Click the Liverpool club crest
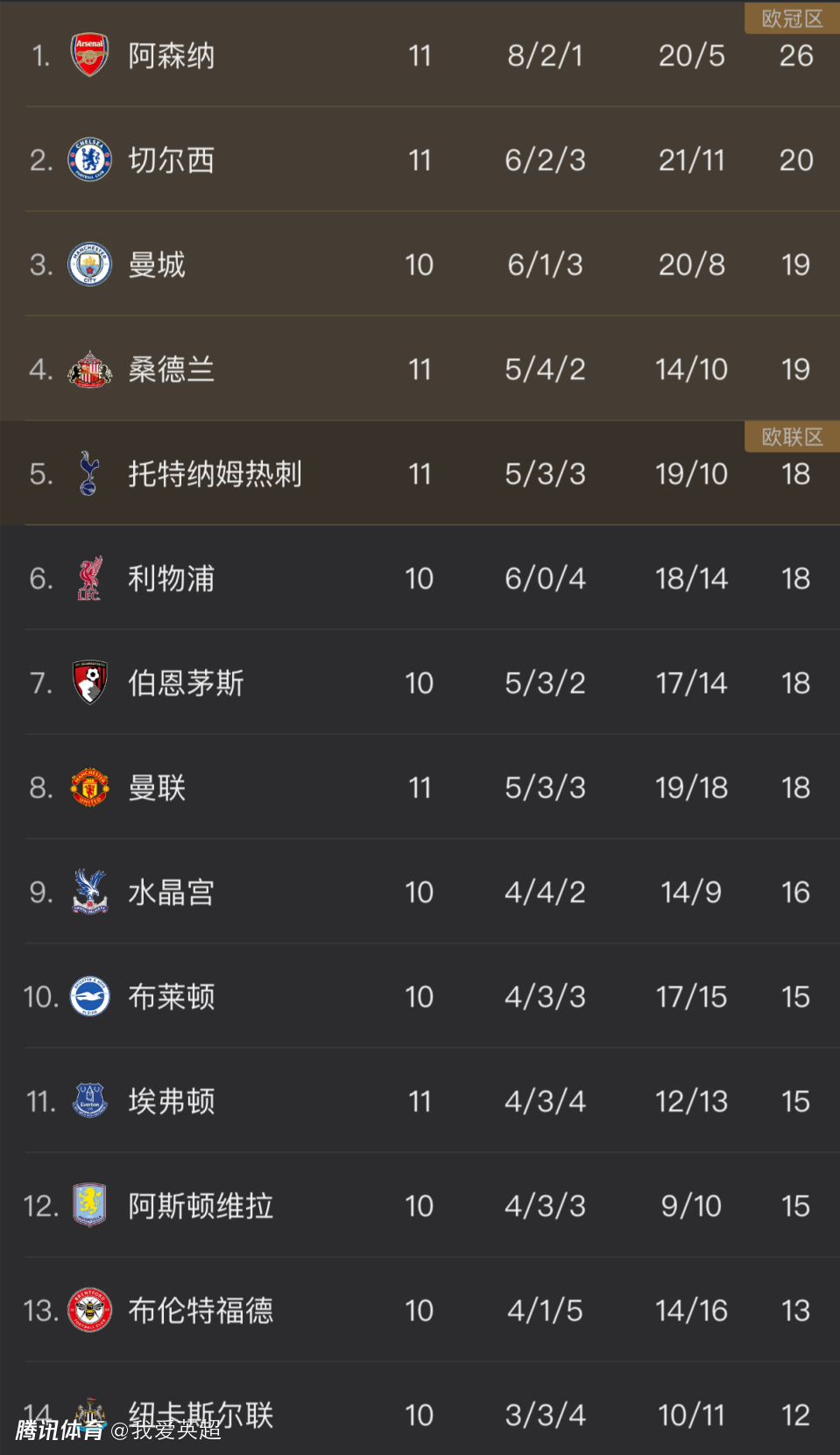 click(x=89, y=579)
